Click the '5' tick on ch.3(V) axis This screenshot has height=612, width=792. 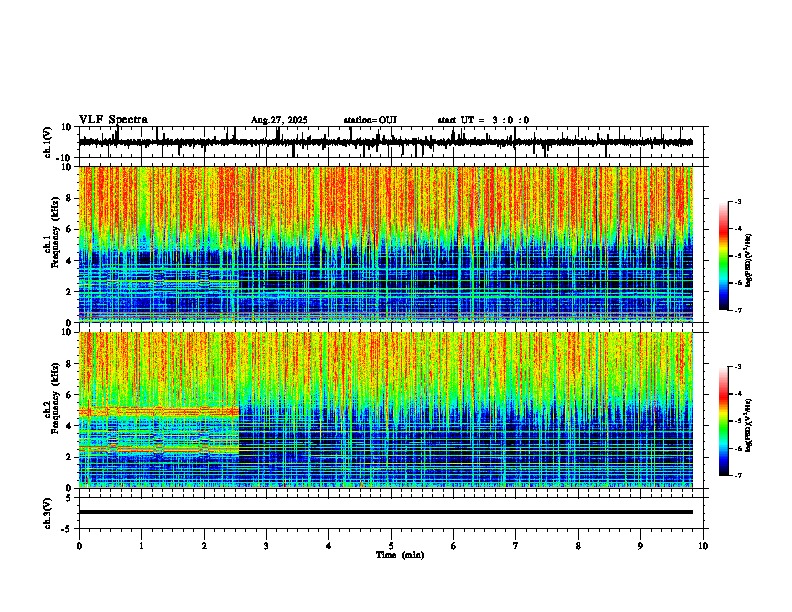[x=70, y=497]
